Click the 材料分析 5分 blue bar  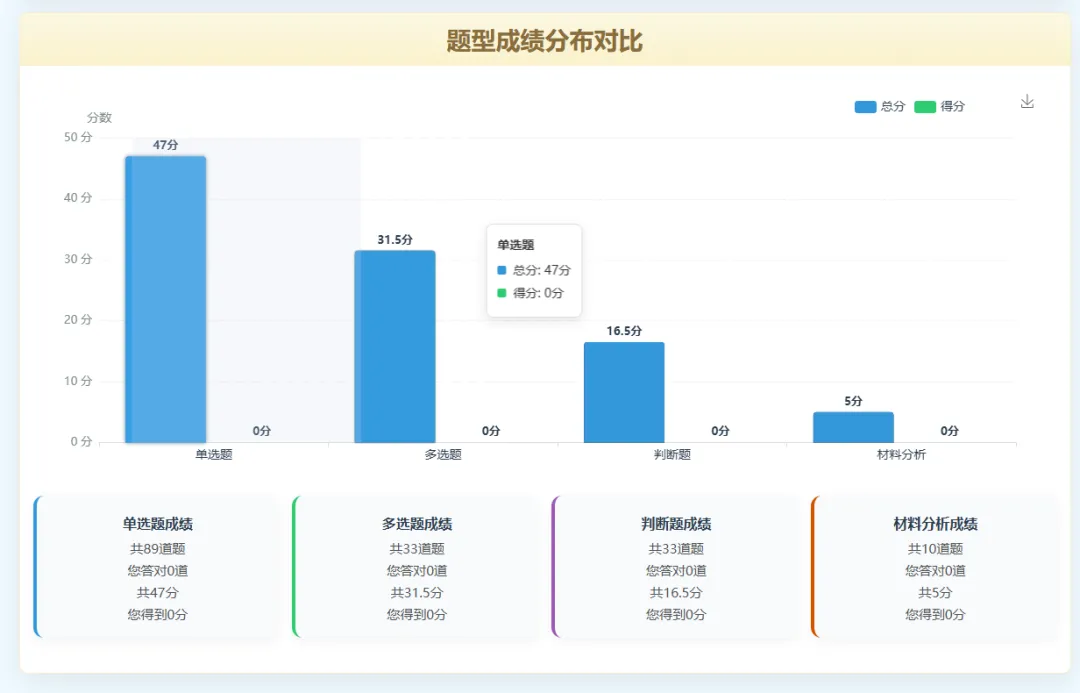click(x=853, y=427)
